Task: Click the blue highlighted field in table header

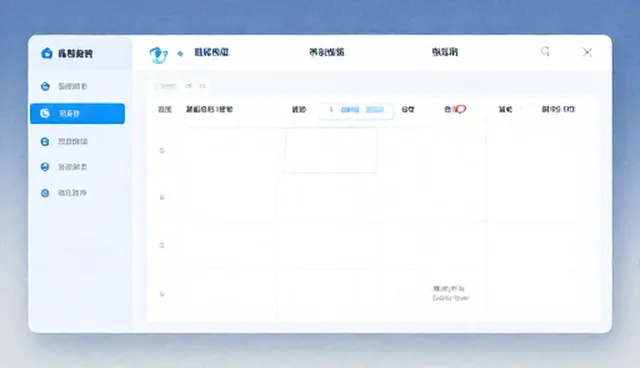Action: (x=356, y=110)
